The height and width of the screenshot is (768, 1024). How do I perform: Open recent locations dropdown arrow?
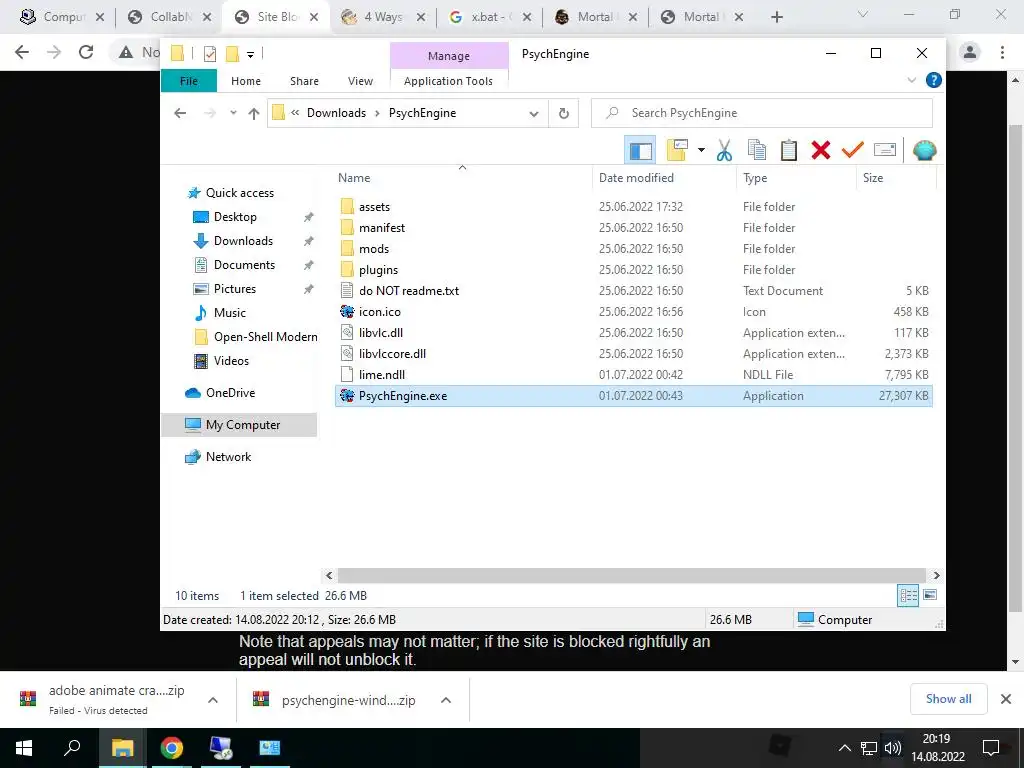(233, 113)
